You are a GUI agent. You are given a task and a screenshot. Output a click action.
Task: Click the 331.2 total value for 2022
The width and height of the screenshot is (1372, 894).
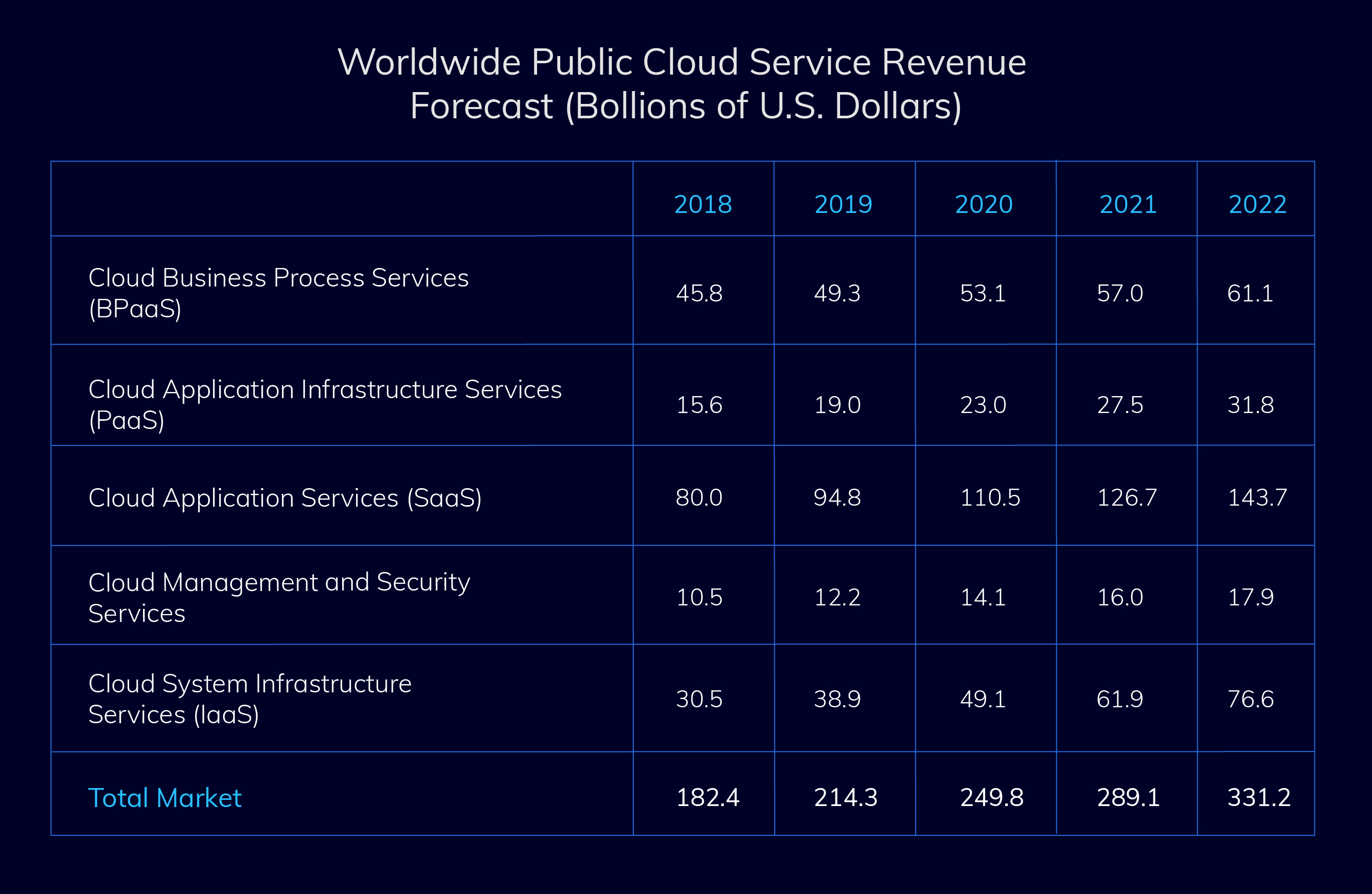pyautogui.click(x=1258, y=797)
